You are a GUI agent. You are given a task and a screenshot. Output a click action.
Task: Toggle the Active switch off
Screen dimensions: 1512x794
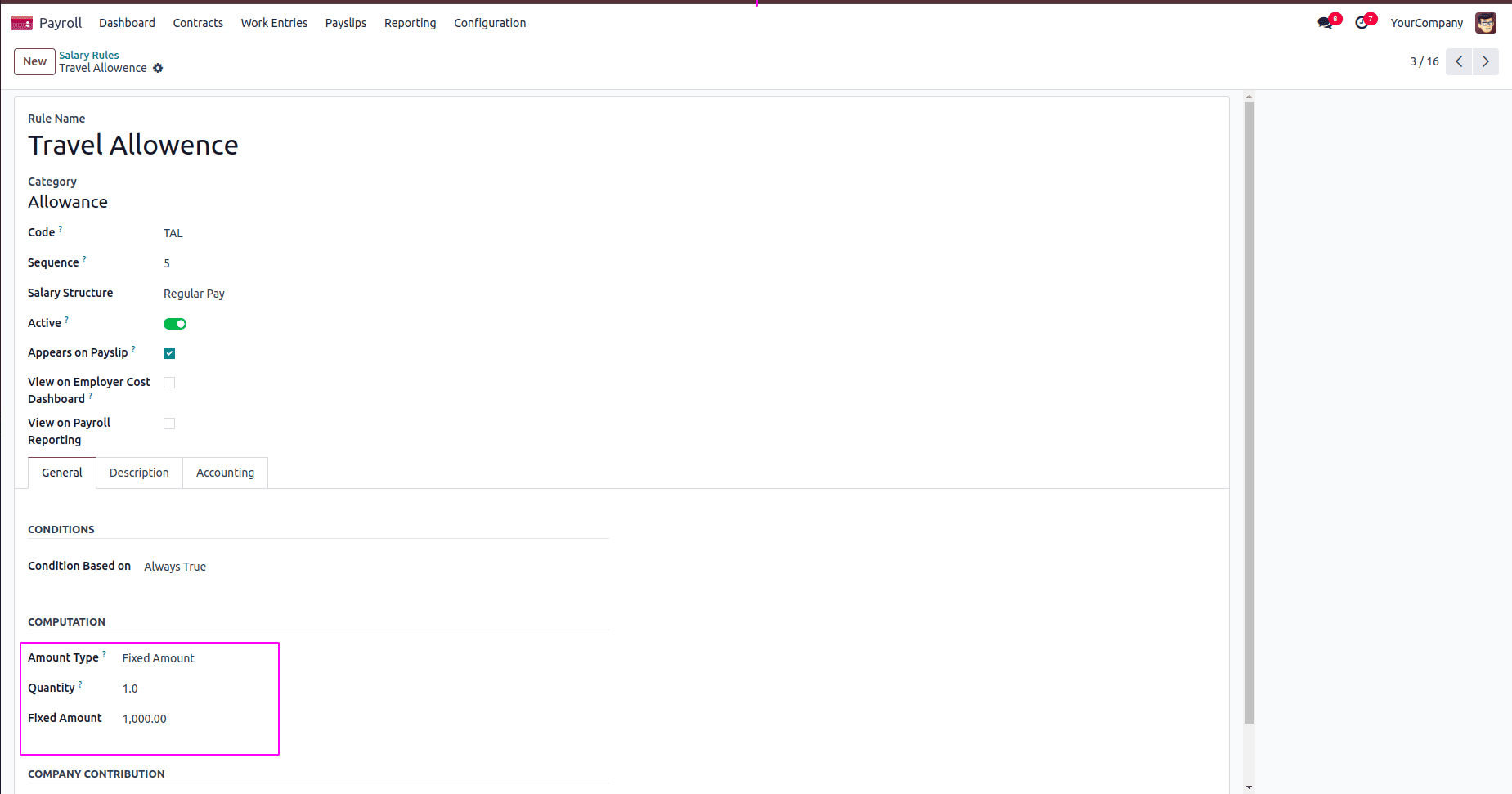point(175,324)
